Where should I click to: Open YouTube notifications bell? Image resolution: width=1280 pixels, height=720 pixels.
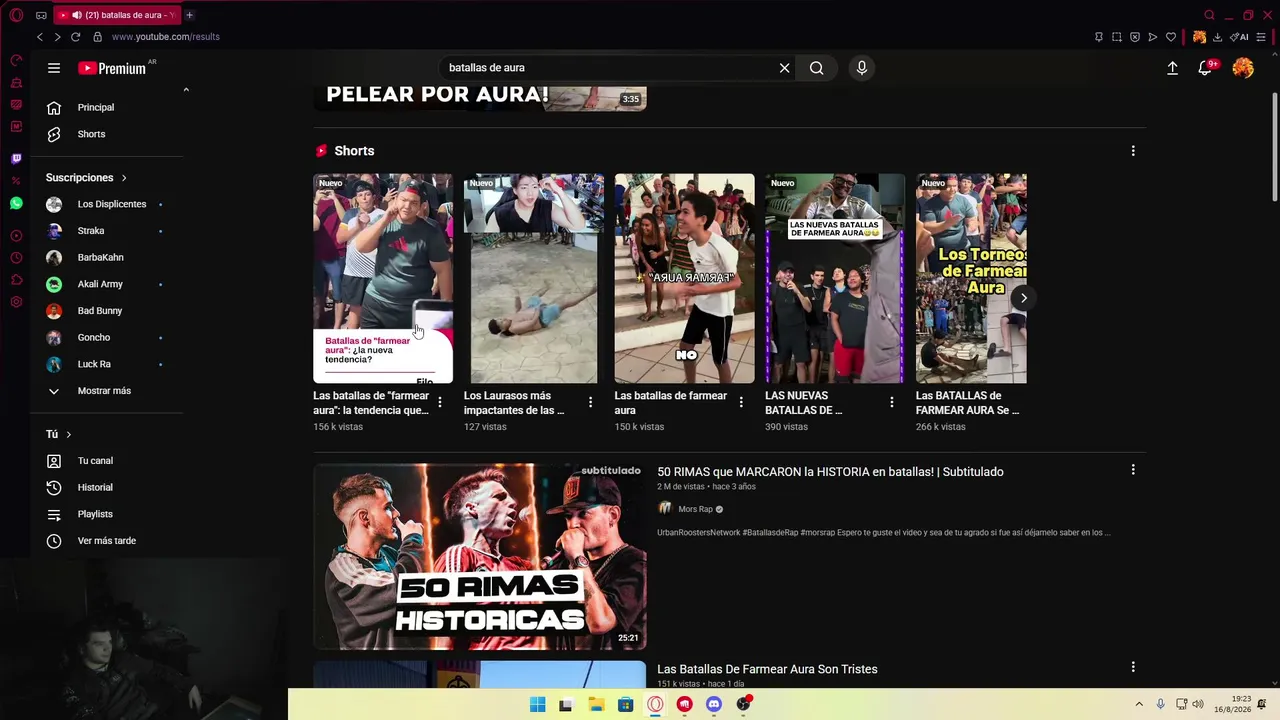click(1206, 68)
